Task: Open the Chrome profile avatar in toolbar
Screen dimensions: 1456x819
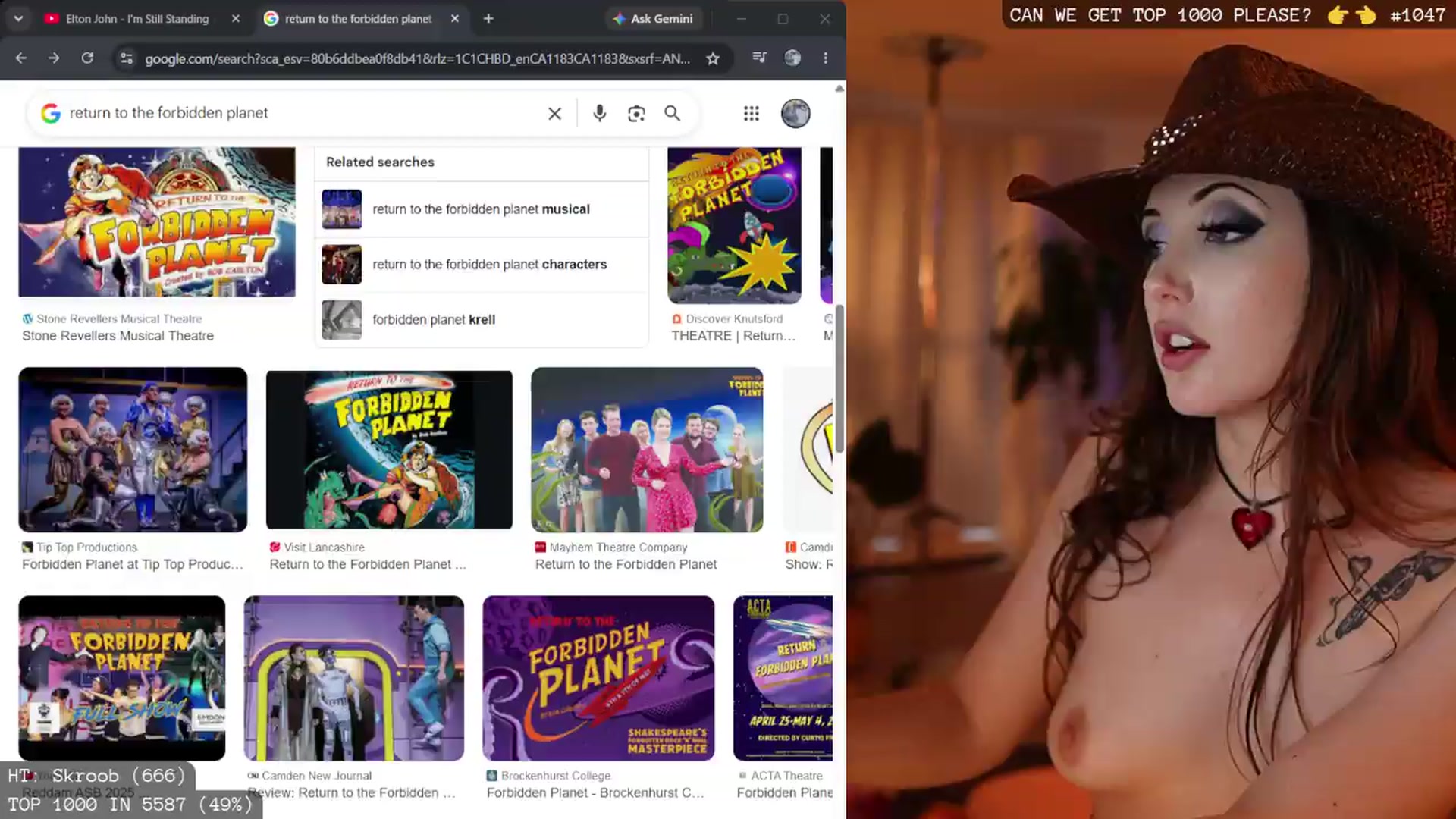Action: (x=792, y=58)
